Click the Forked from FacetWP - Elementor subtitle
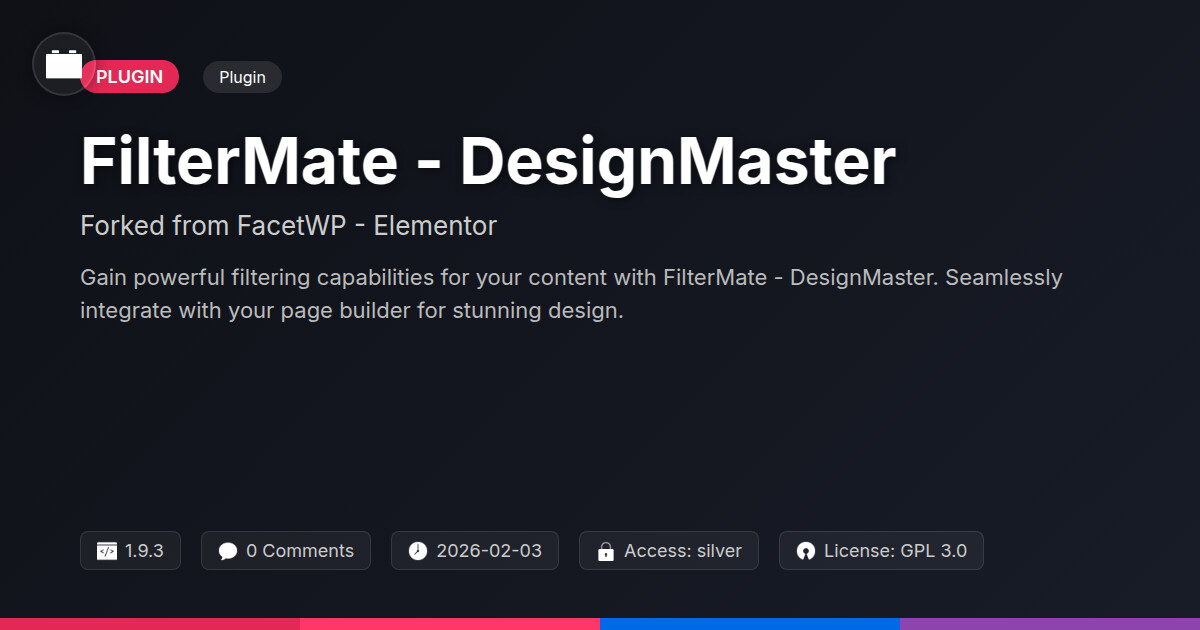1200x630 pixels. click(288, 226)
